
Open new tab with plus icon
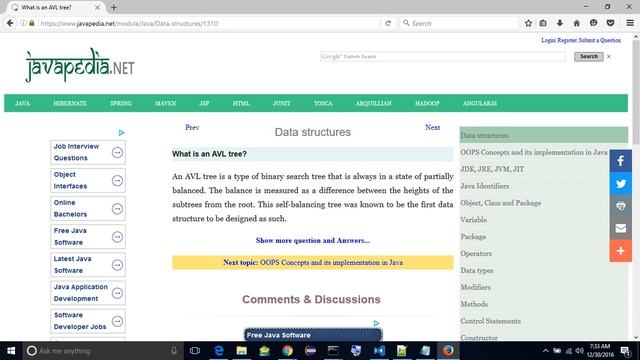pos(114,7)
